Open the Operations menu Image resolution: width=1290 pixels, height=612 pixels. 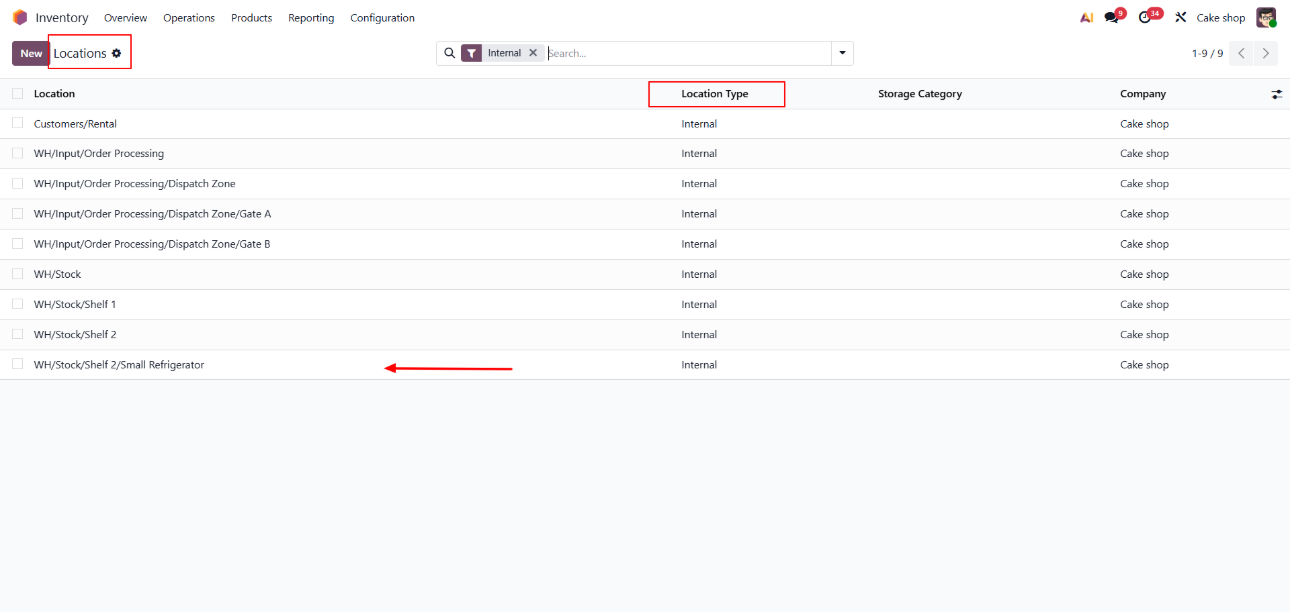point(189,18)
